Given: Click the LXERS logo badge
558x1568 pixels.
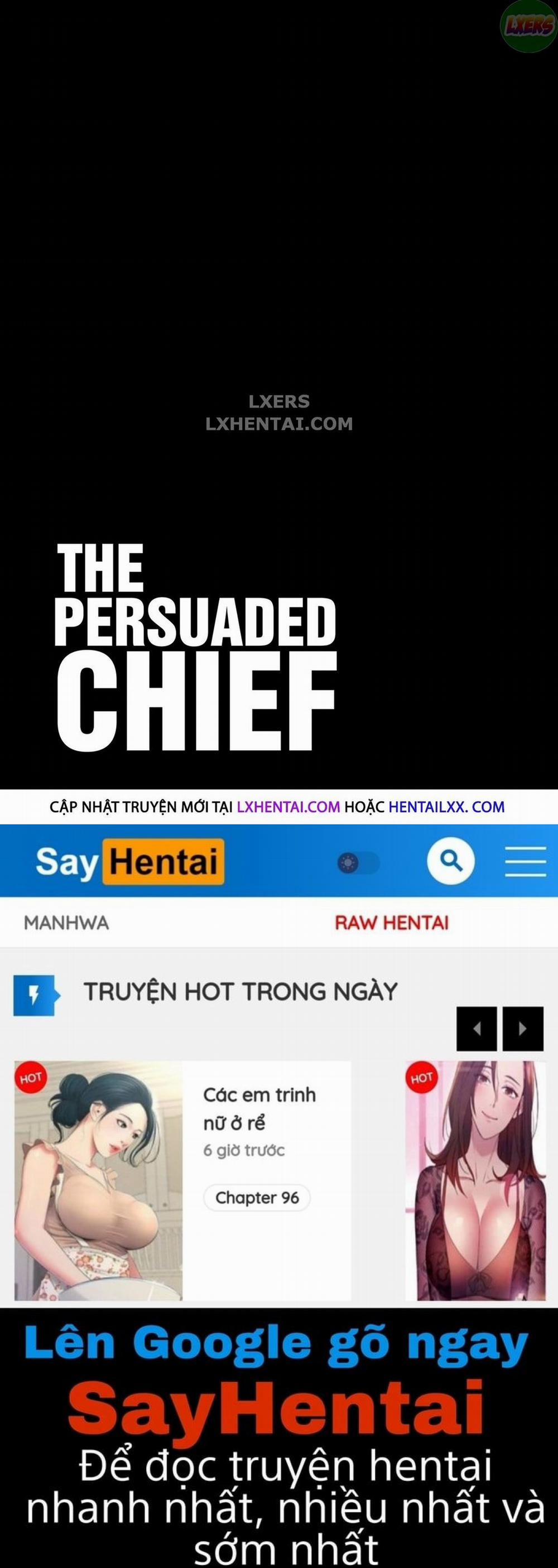Looking at the screenshot, I should (527, 26).
